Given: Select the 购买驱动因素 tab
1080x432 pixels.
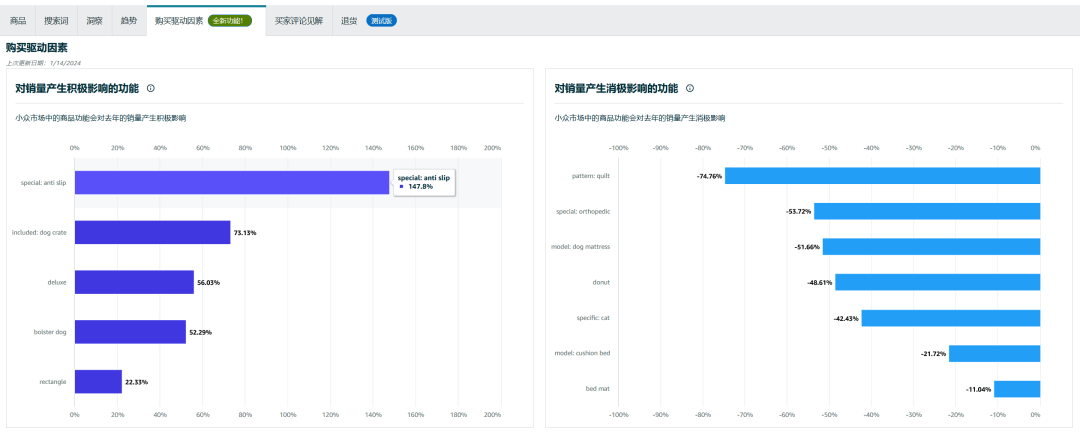Looking at the screenshot, I should click(179, 20).
